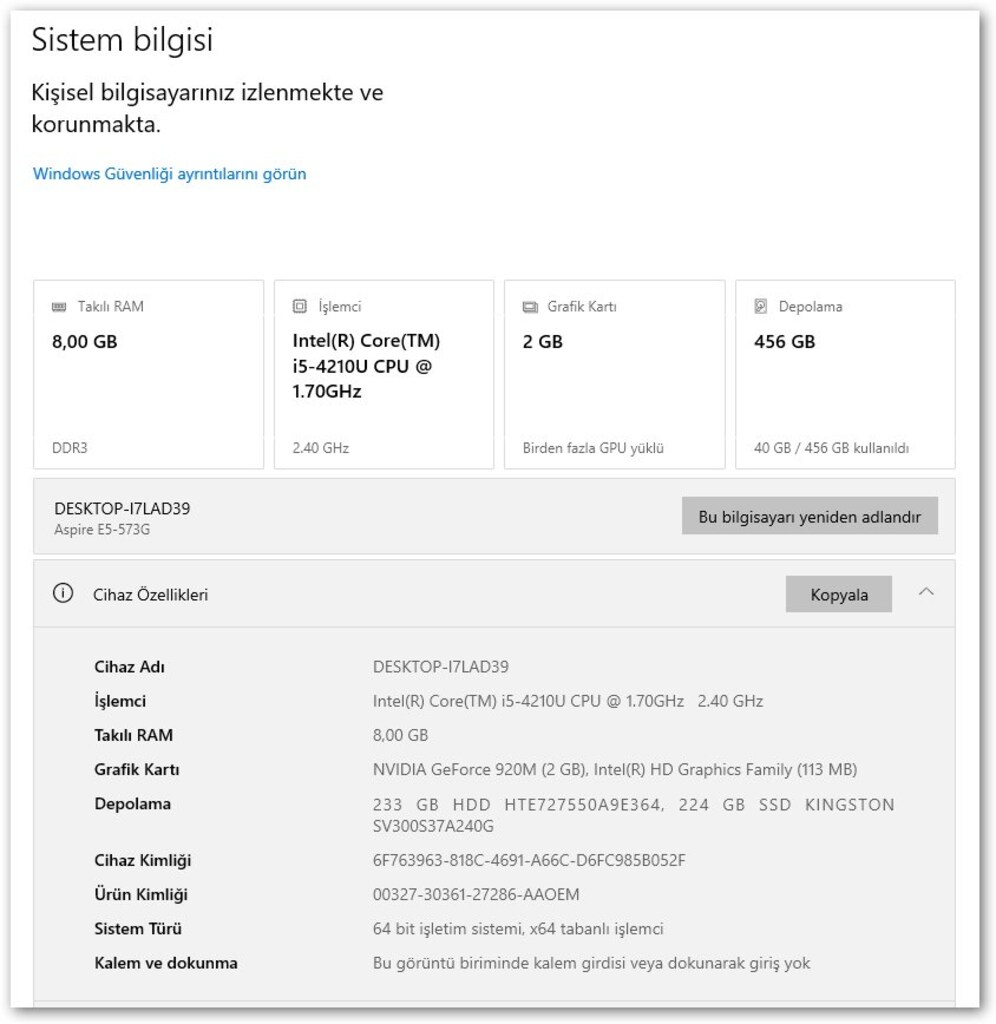The image size is (996, 1024).
Task: Open Windows Güvenliği ayrıntılarını görün link
Action: [x=169, y=174]
